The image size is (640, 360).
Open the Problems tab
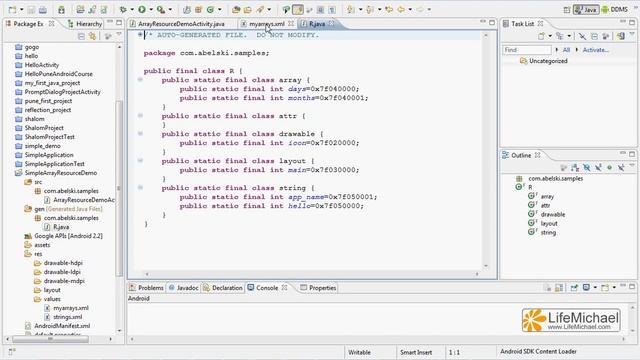(x=147, y=288)
